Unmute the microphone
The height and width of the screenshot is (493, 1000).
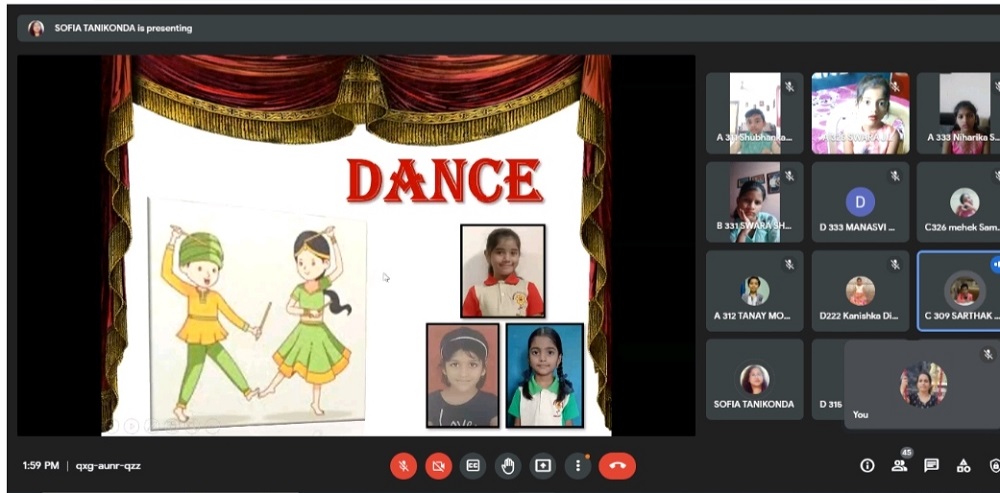point(404,465)
